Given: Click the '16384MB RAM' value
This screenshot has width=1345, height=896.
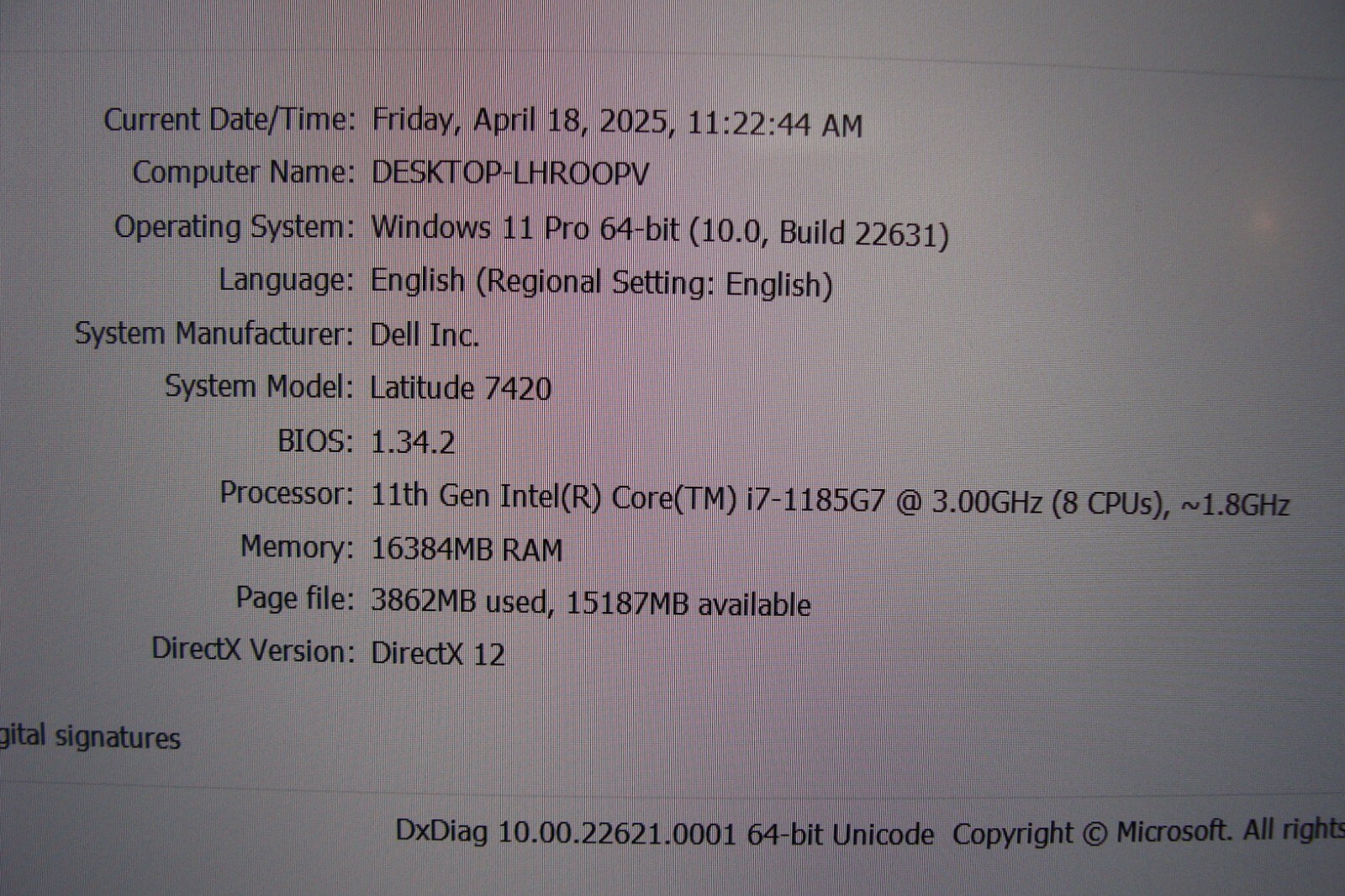Looking at the screenshot, I should [467, 549].
